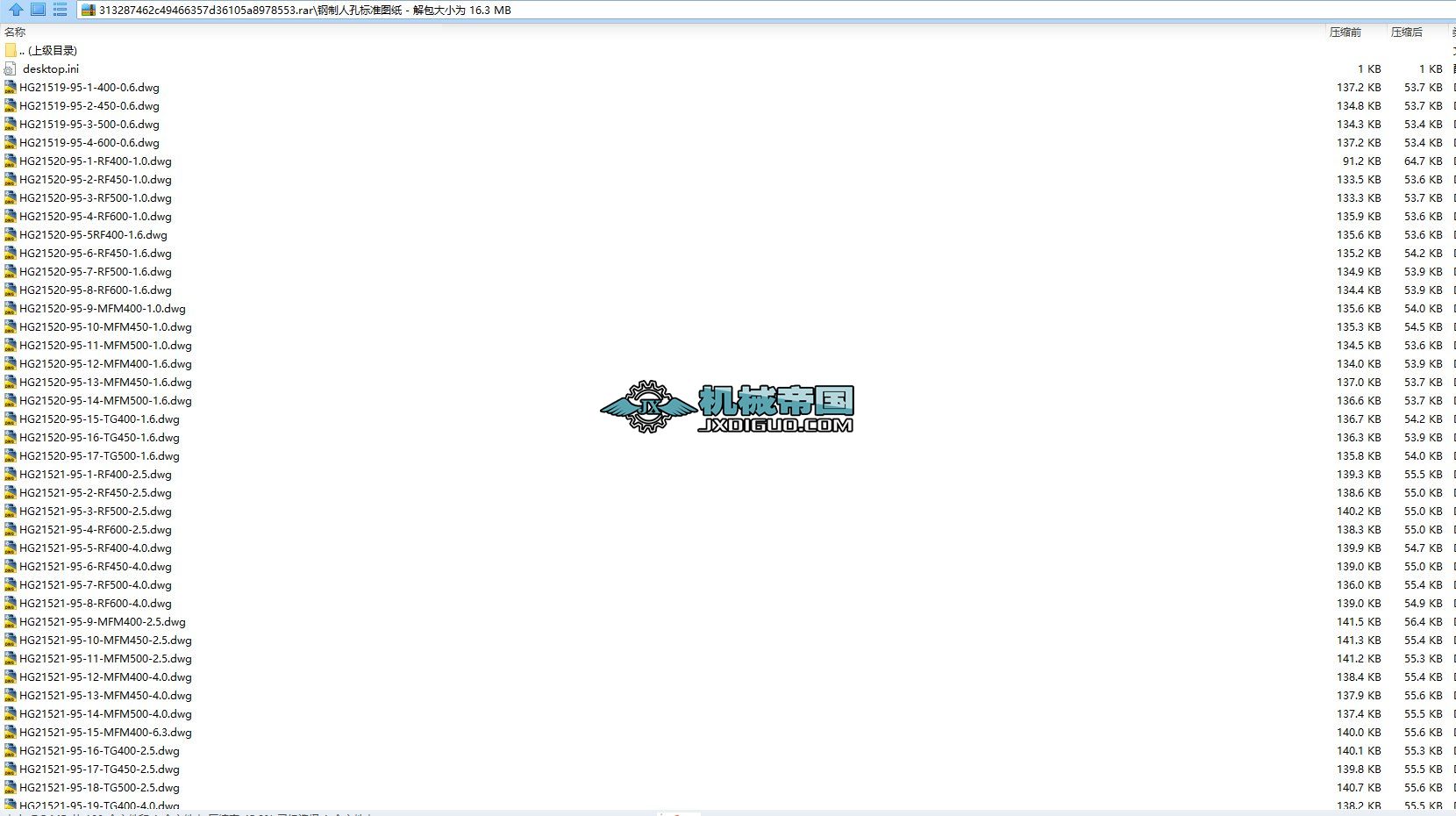Click the DWG icon of HG21521-95-4-RF600-2.5.dwg
This screenshot has height=816, width=1456.
coord(11,529)
